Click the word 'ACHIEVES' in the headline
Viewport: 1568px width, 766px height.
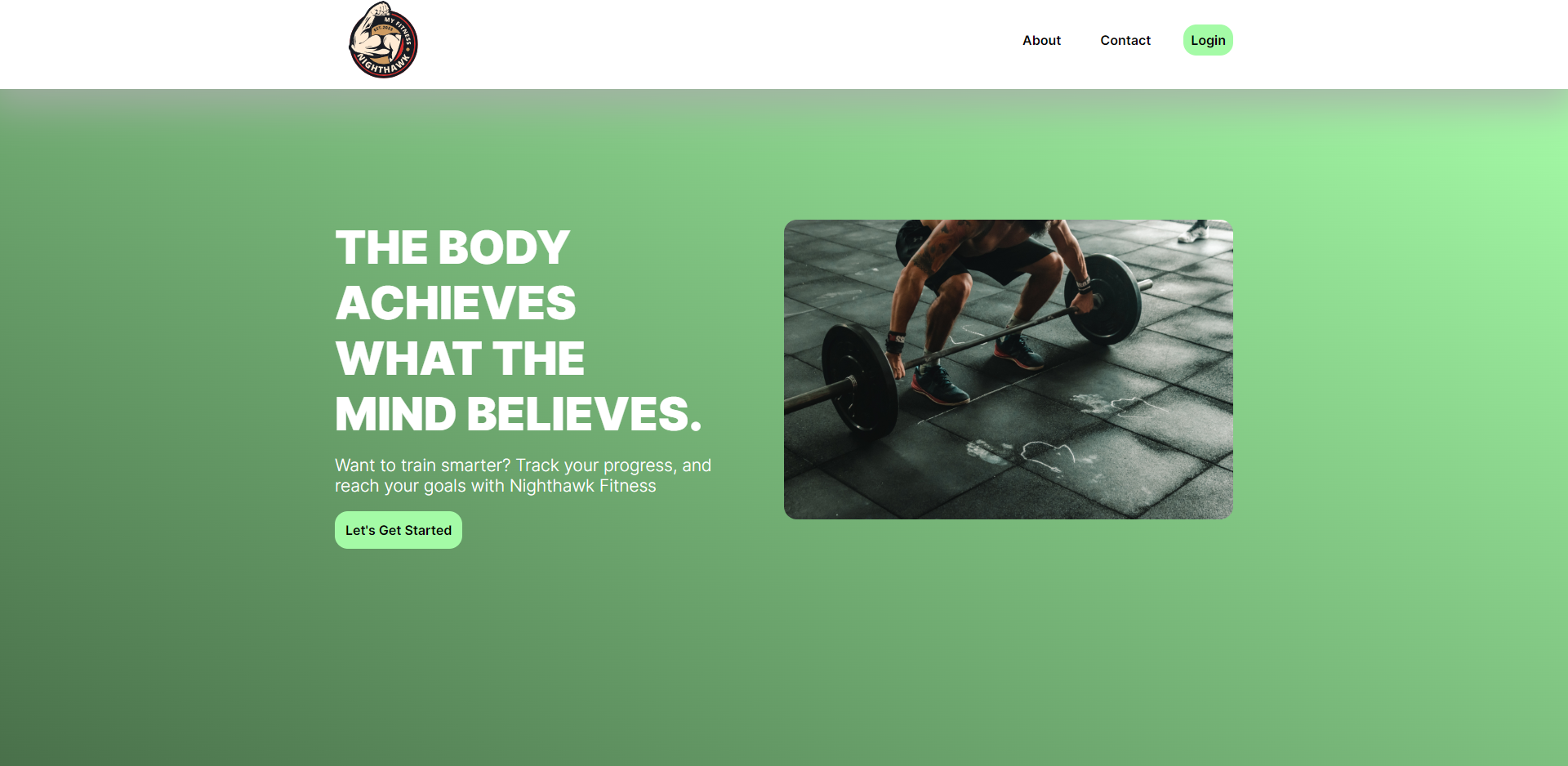pos(456,303)
